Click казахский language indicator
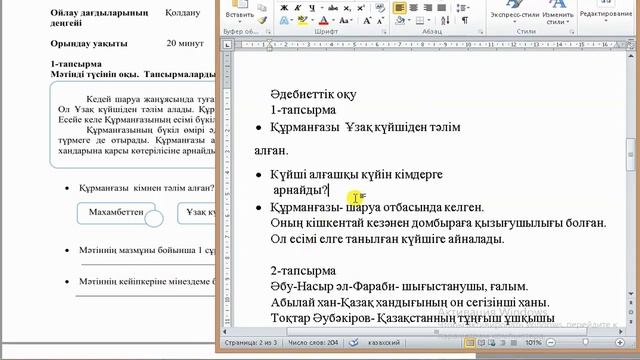Screen dimensions: 640x360 [x=384, y=342]
